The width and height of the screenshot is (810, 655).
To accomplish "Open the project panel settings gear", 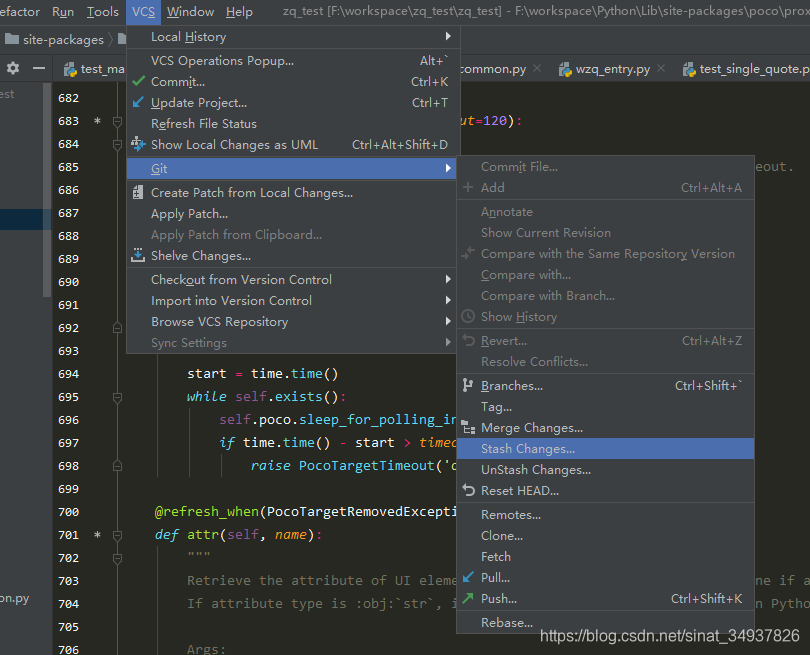I will click(x=13, y=68).
